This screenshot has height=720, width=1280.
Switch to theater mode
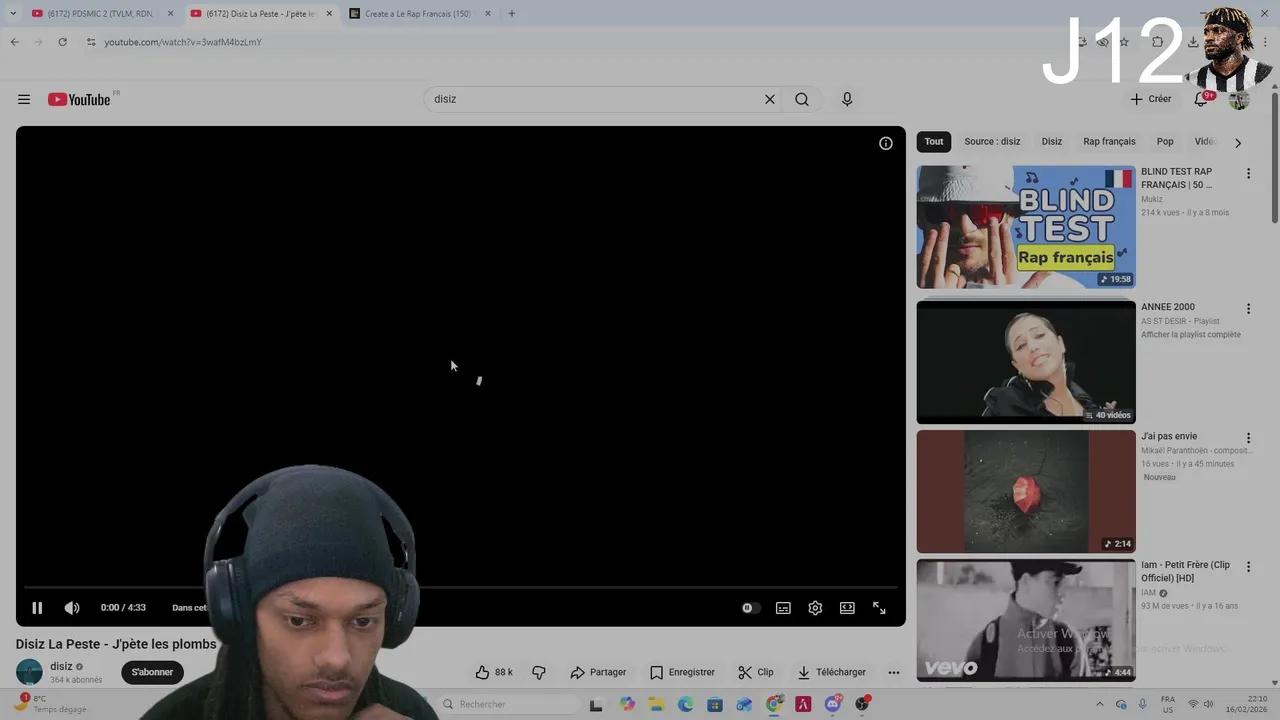pos(847,608)
